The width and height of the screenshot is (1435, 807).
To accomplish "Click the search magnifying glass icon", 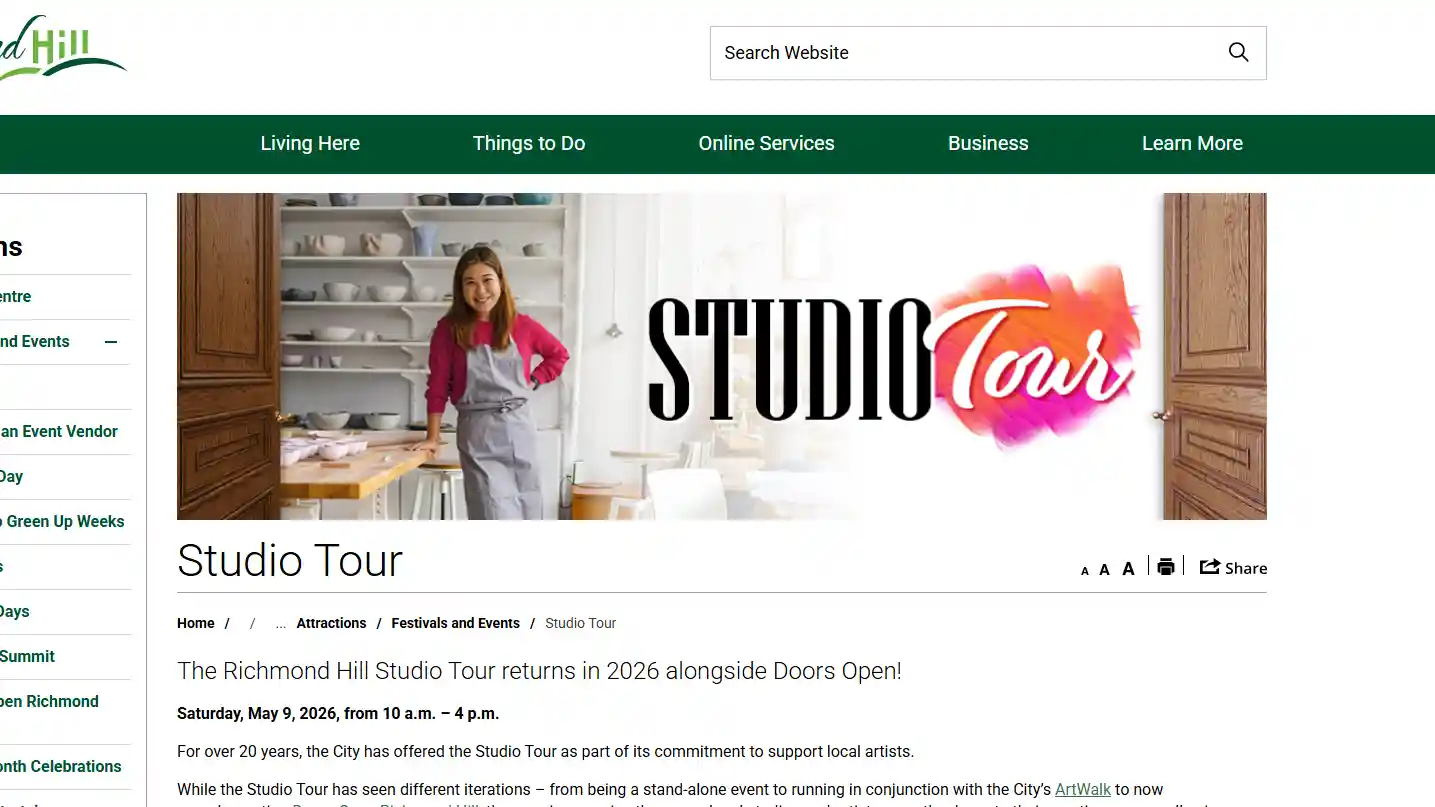I will pos(1238,52).
